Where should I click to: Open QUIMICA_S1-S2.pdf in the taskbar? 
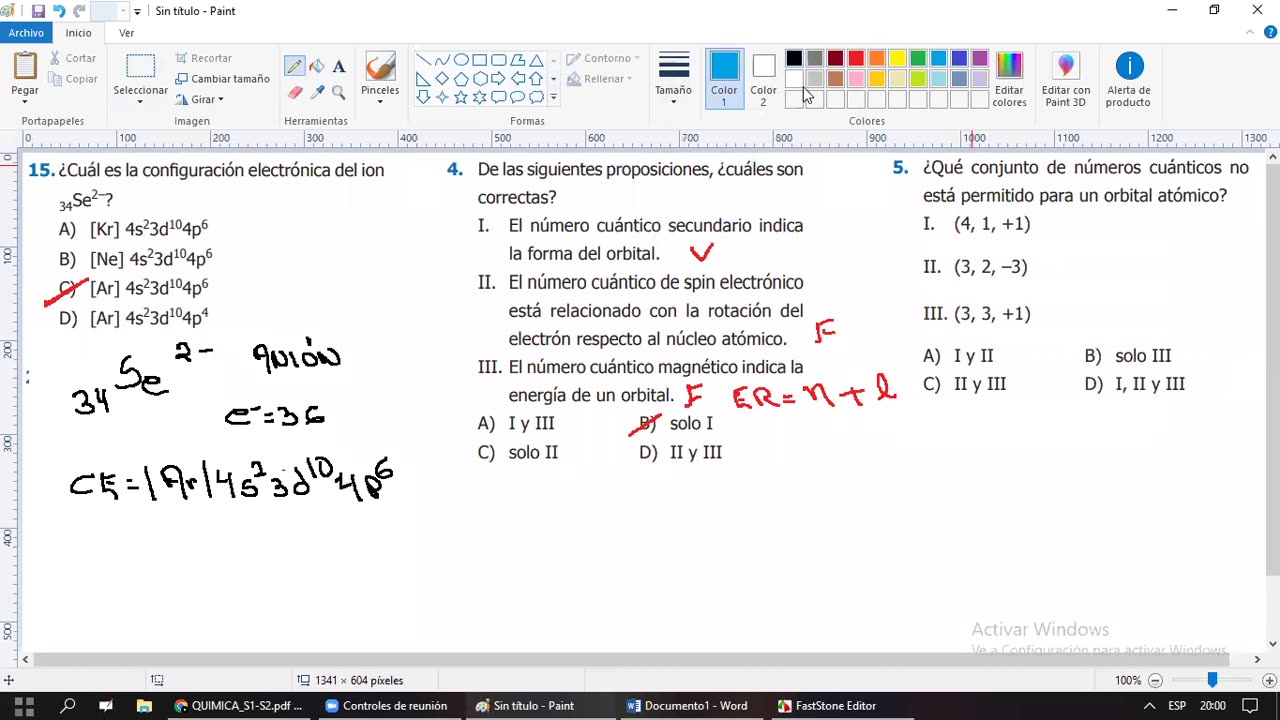pyautogui.click(x=238, y=706)
